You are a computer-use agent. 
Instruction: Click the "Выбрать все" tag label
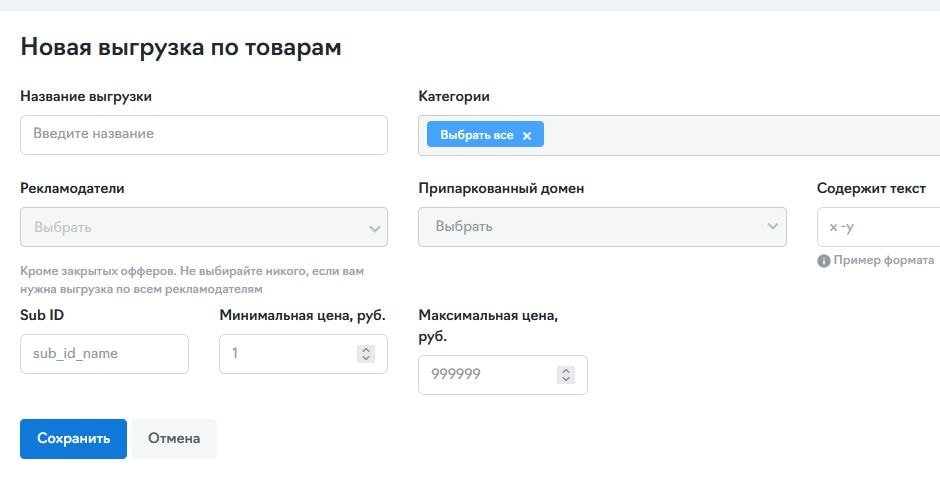(x=477, y=135)
